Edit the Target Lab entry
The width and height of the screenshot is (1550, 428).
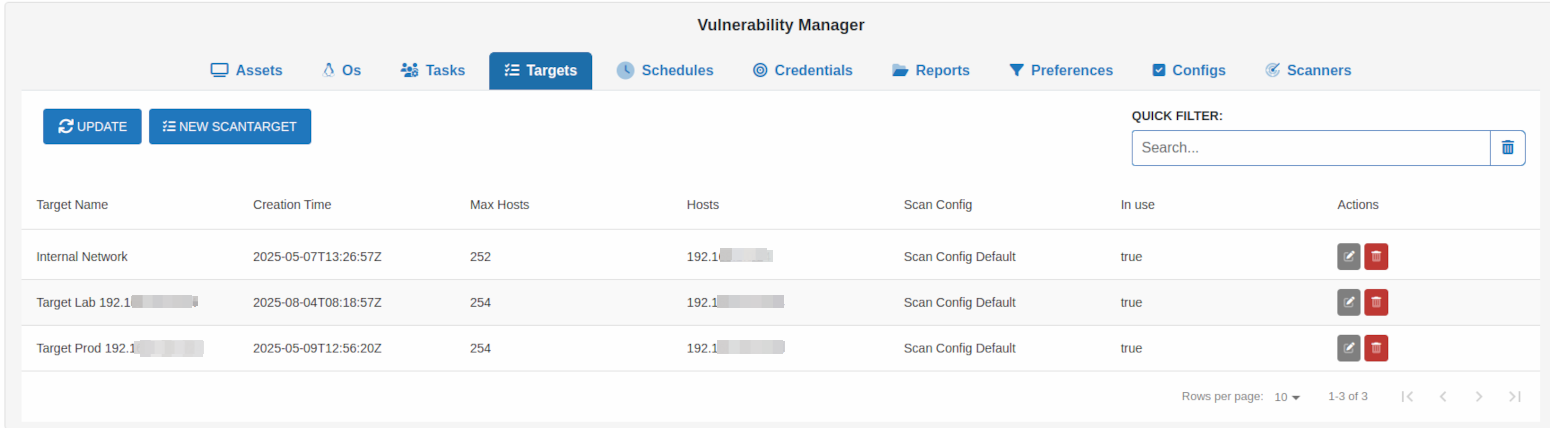click(x=1349, y=302)
